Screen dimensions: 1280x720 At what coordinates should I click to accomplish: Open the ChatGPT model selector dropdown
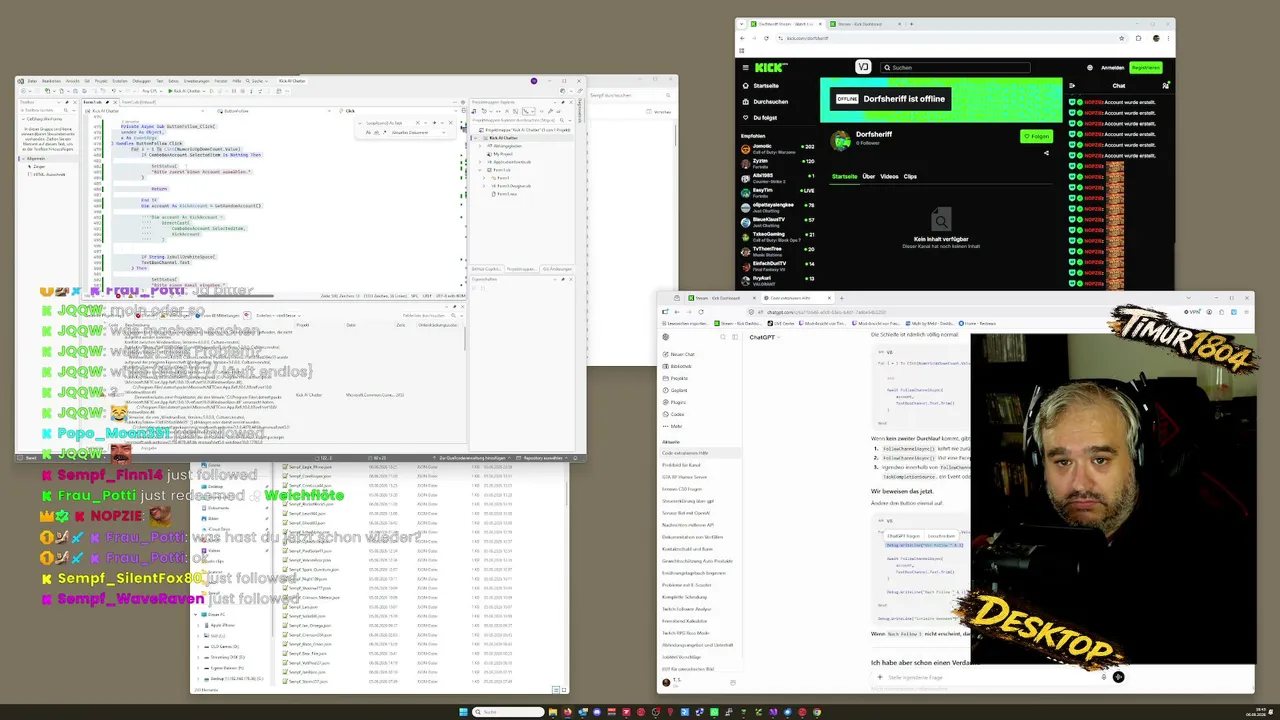pyautogui.click(x=765, y=337)
